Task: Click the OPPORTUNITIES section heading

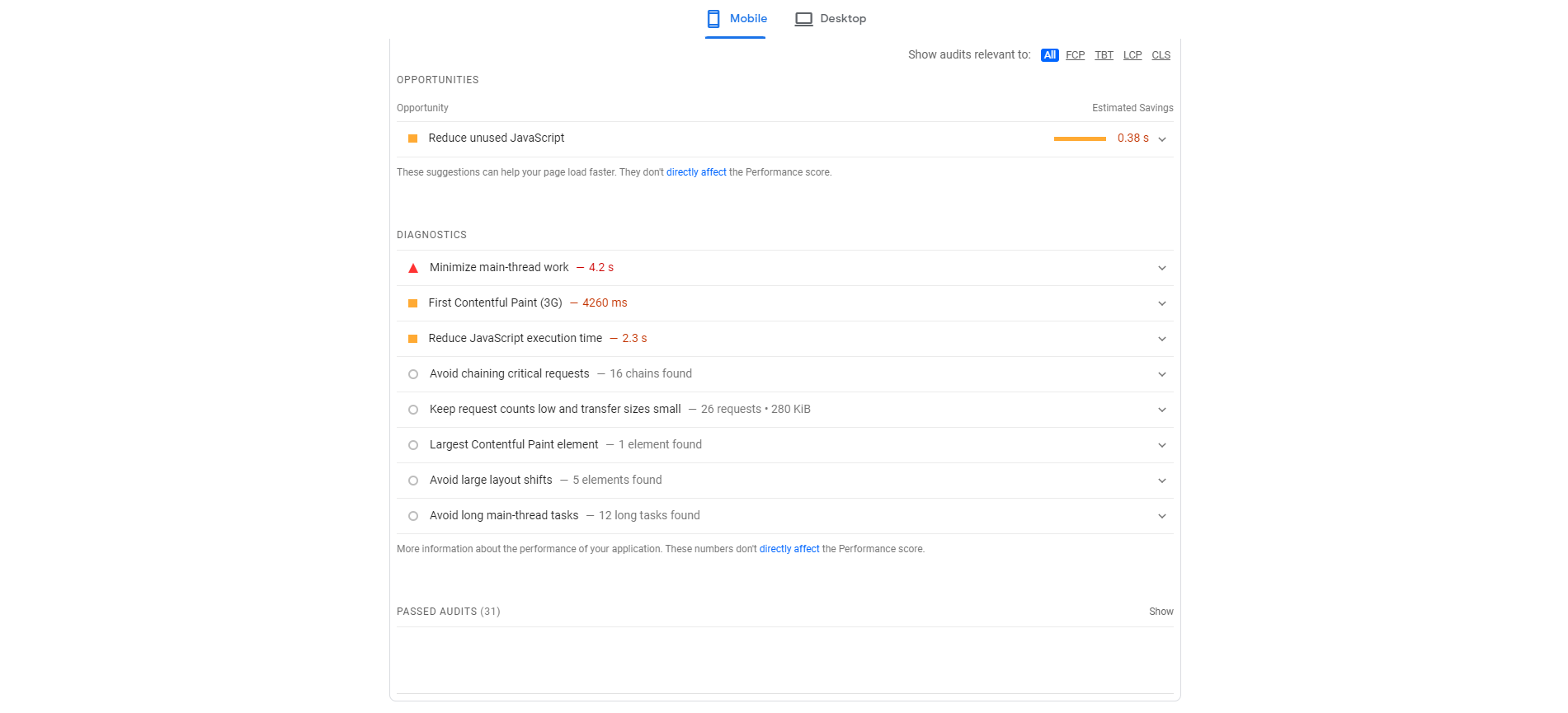Action: click(x=438, y=80)
